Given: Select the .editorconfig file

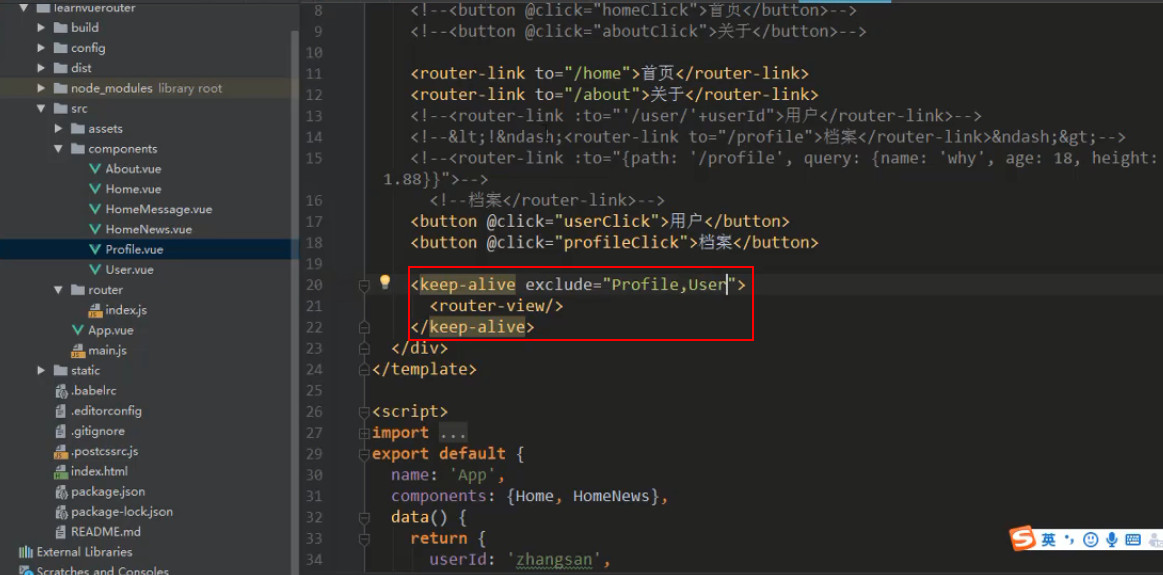Looking at the screenshot, I should 106,411.
